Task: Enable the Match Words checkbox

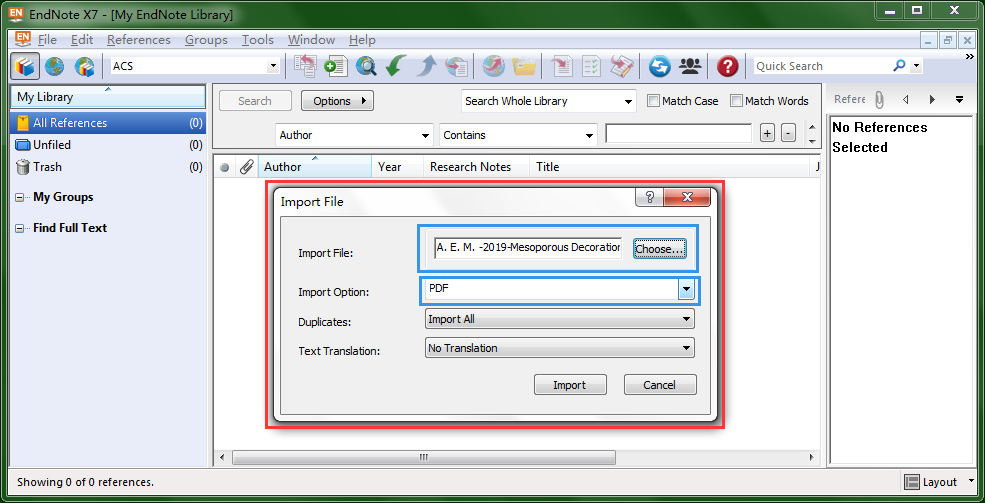Action: point(736,100)
